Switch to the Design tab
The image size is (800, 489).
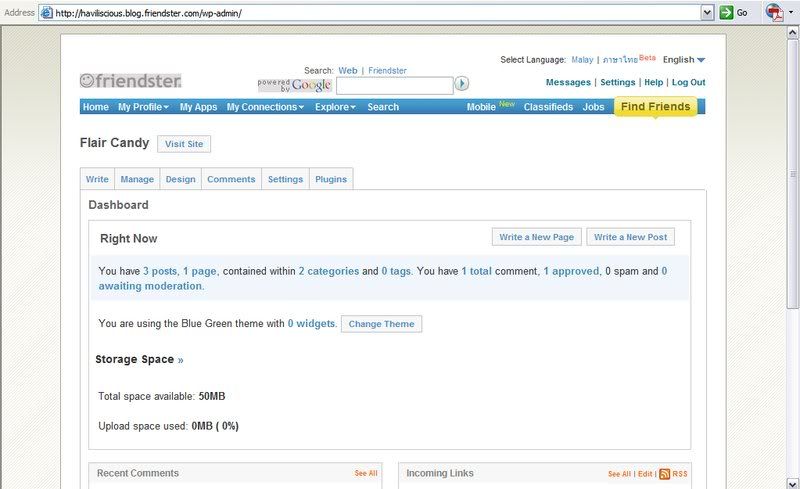pos(180,179)
